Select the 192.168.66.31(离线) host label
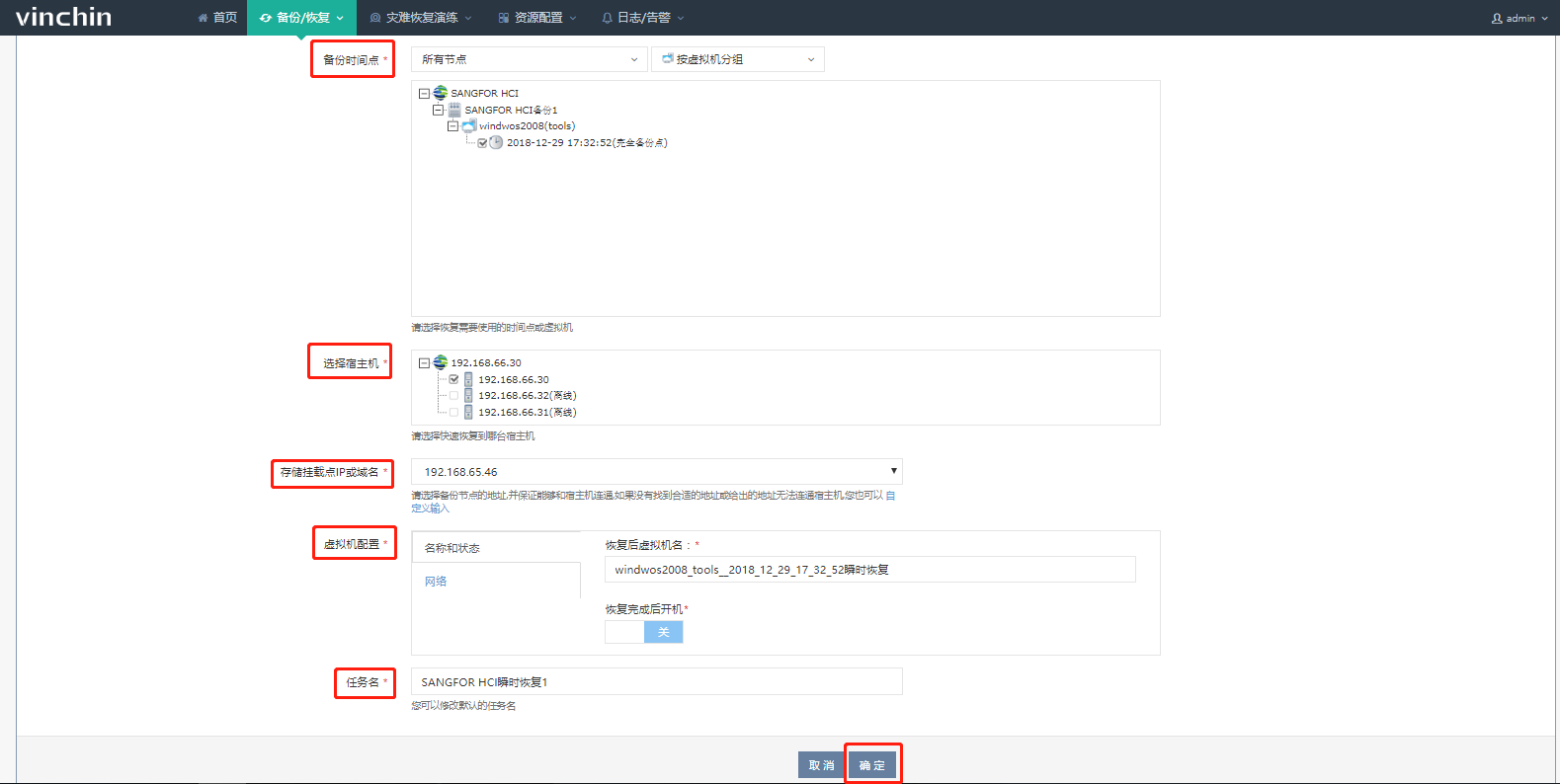 pyautogui.click(x=527, y=413)
